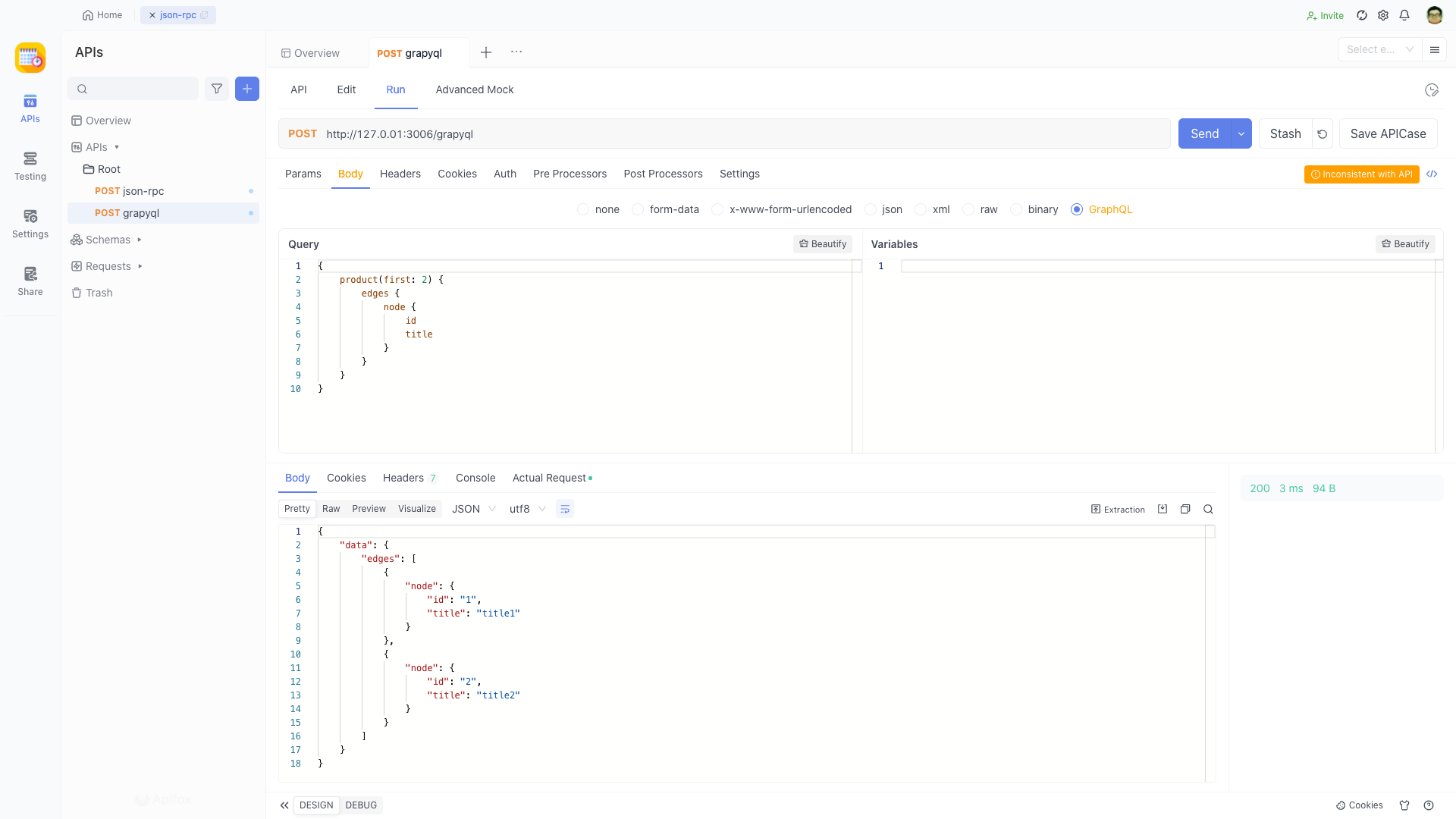The image size is (1456, 819).
Task: Open the Share section in the left sidebar
Action: (30, 281)
